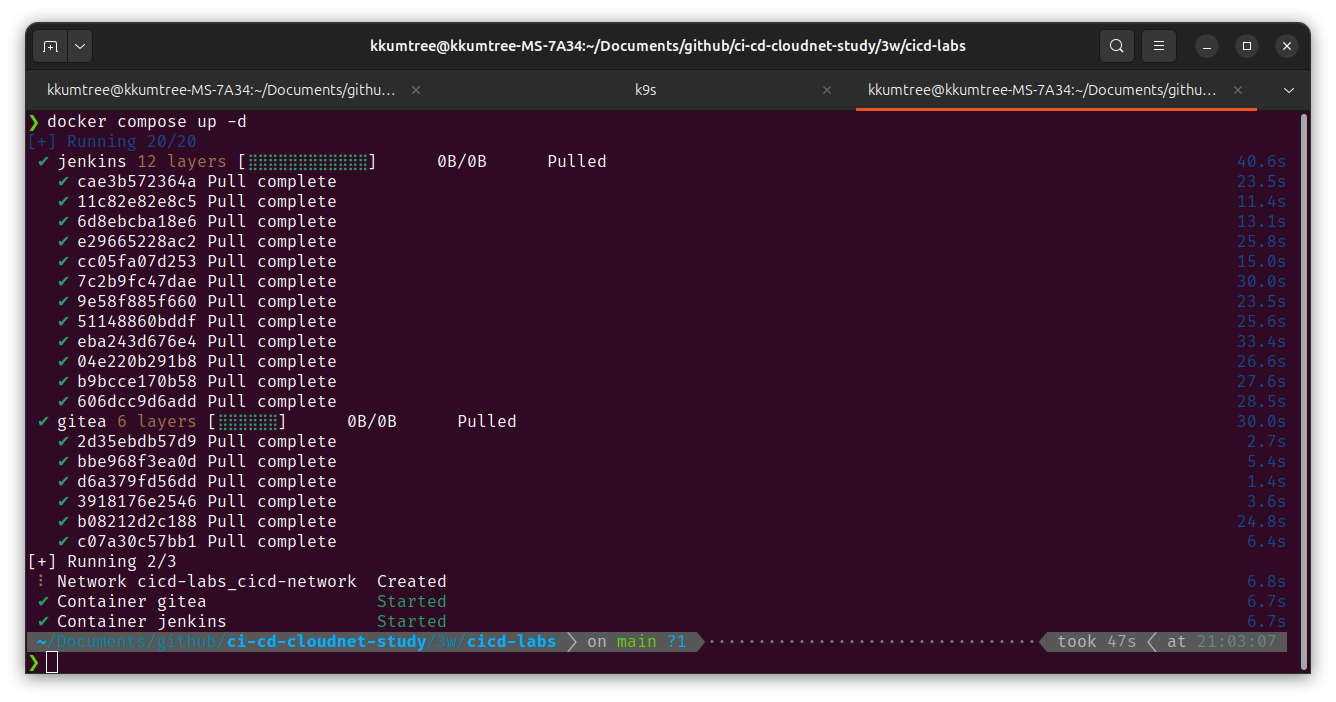Click layer '2d35ebdb57d9 Pull complete'
This screenshot has width=1336, height=702.
click(197, 442)
